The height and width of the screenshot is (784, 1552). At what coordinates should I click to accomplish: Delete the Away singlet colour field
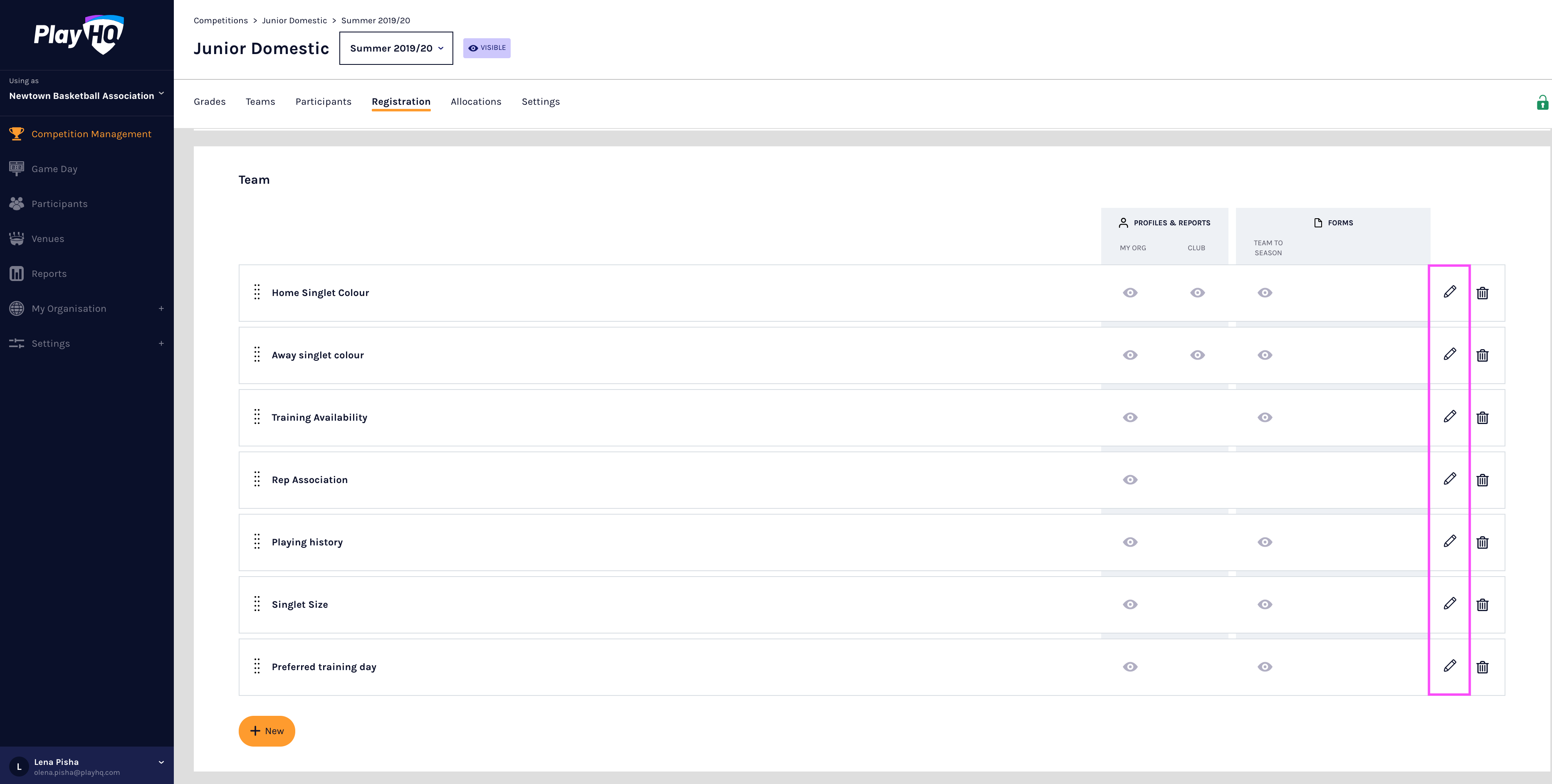click(x=1482, y=355)
